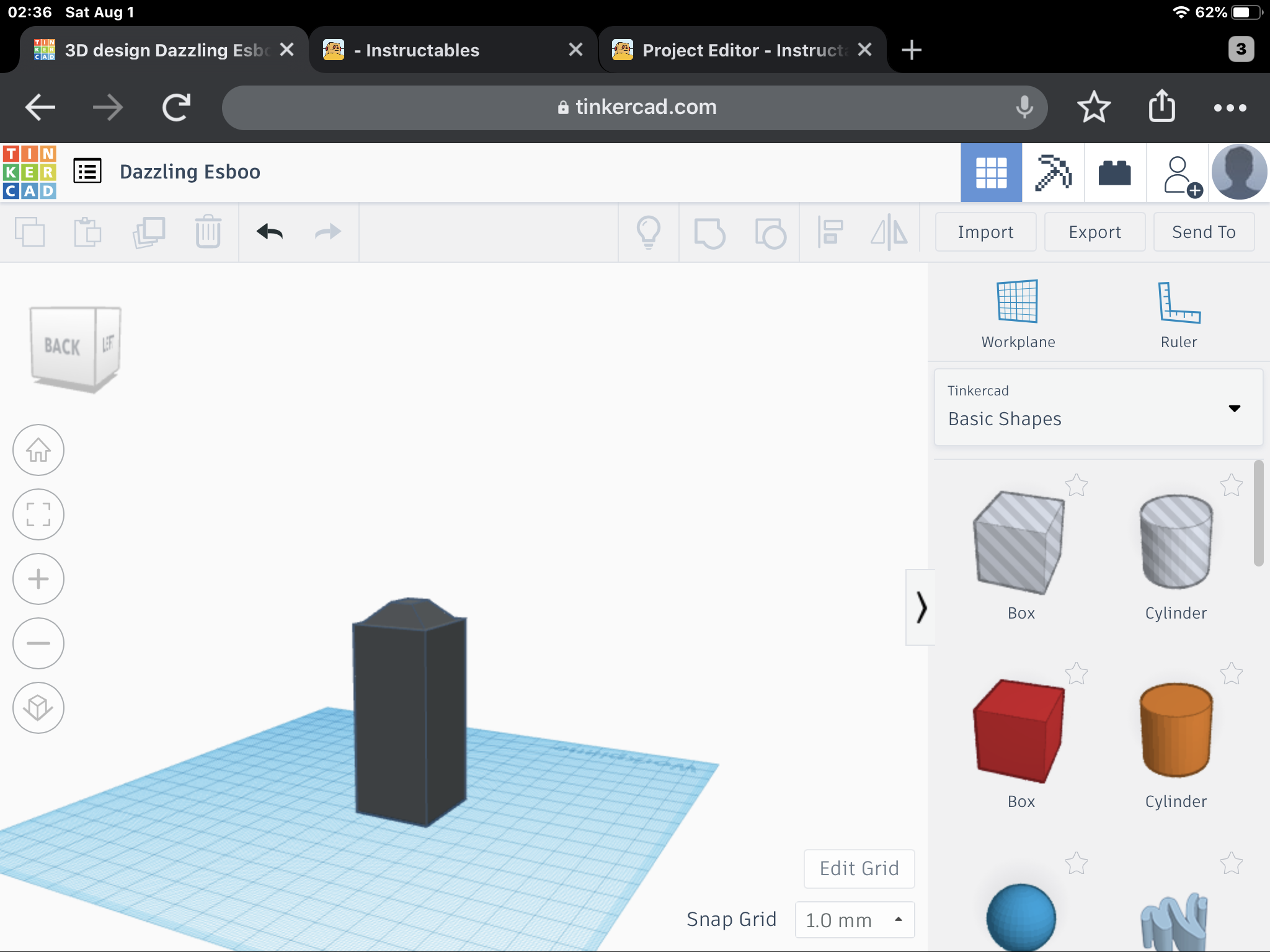Click the Zoom in plus button
This screenshot has width=1270, height=952.
[x=38, y=579]
